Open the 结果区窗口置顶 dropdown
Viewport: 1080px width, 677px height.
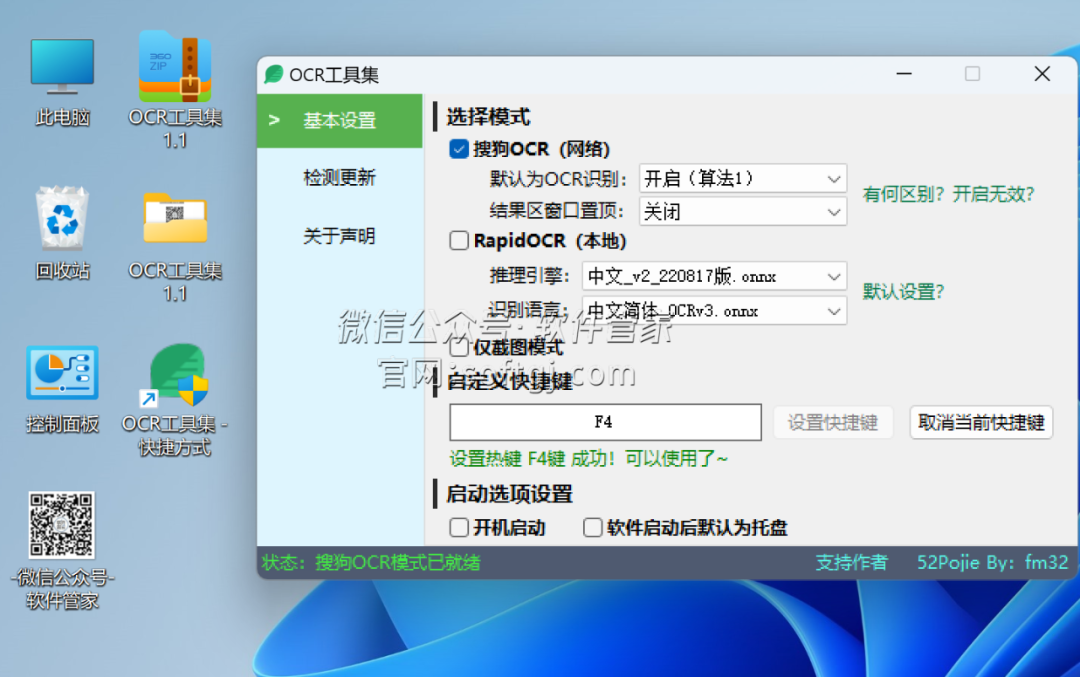(742, 211)
